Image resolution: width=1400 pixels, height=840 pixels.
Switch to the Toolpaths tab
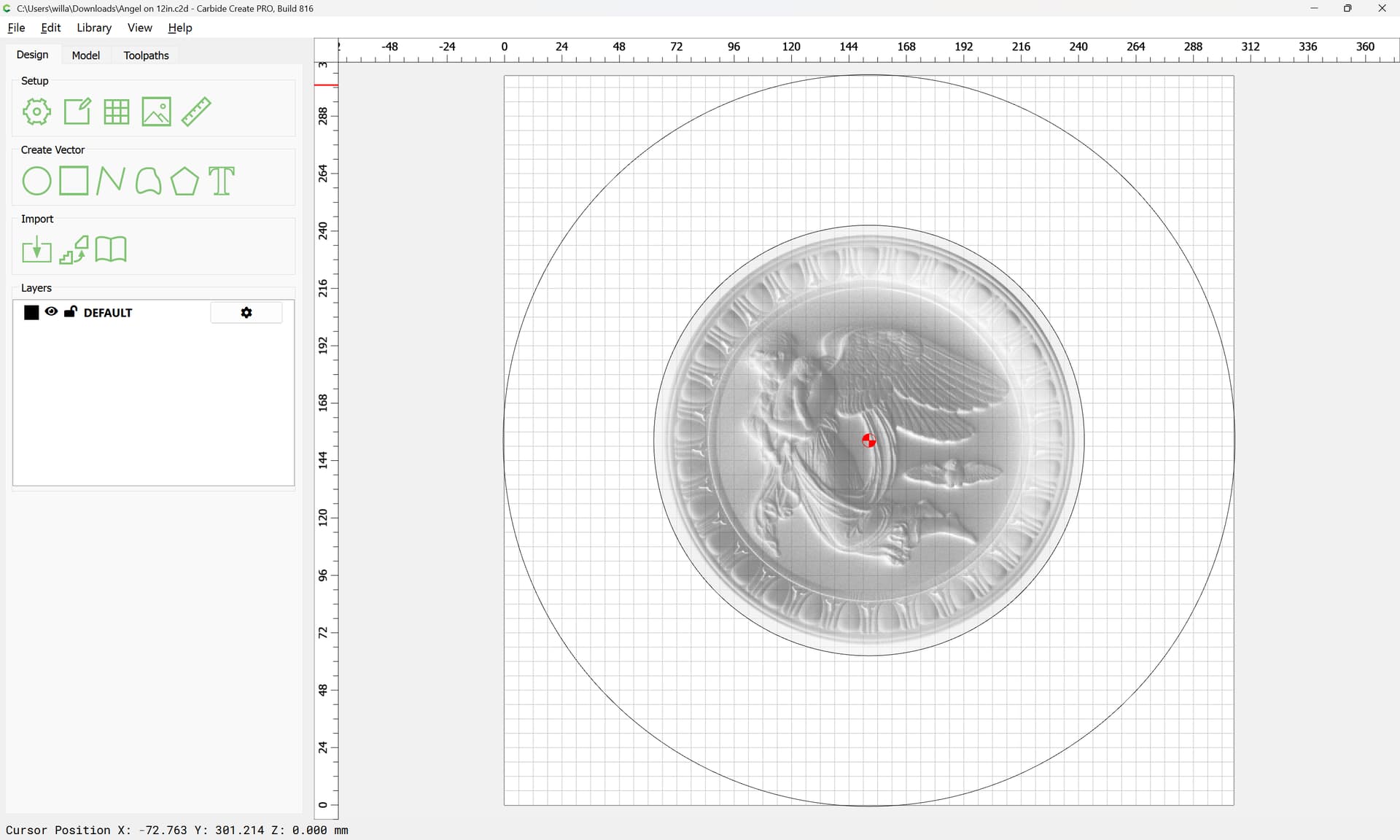tap(146, 55)
